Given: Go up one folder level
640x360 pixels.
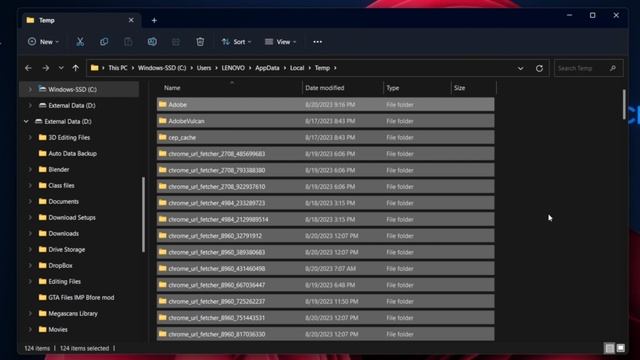Looking at the screenshot, I should 76,68.
